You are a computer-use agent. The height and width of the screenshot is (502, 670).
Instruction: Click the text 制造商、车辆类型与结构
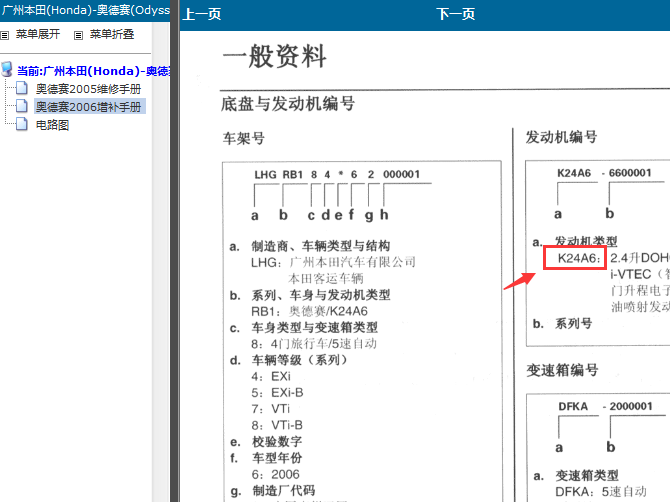click(320, 246)
